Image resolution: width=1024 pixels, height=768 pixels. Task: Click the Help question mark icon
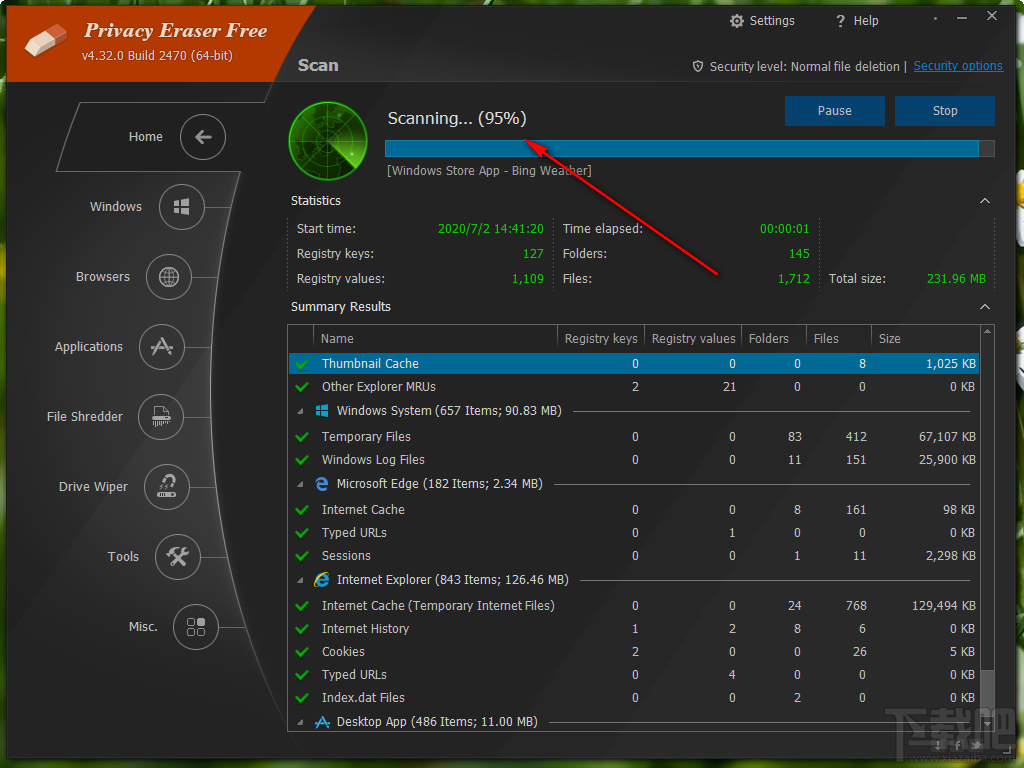click(x=840, y=21)
